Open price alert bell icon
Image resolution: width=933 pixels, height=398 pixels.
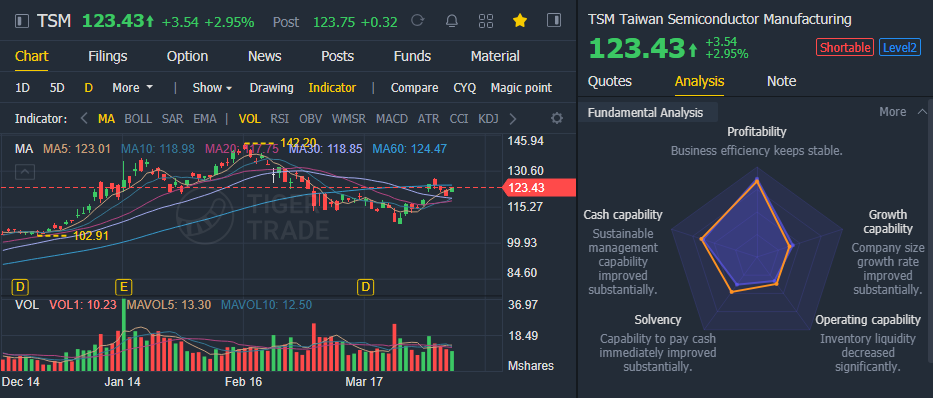[x=452, y=21]
